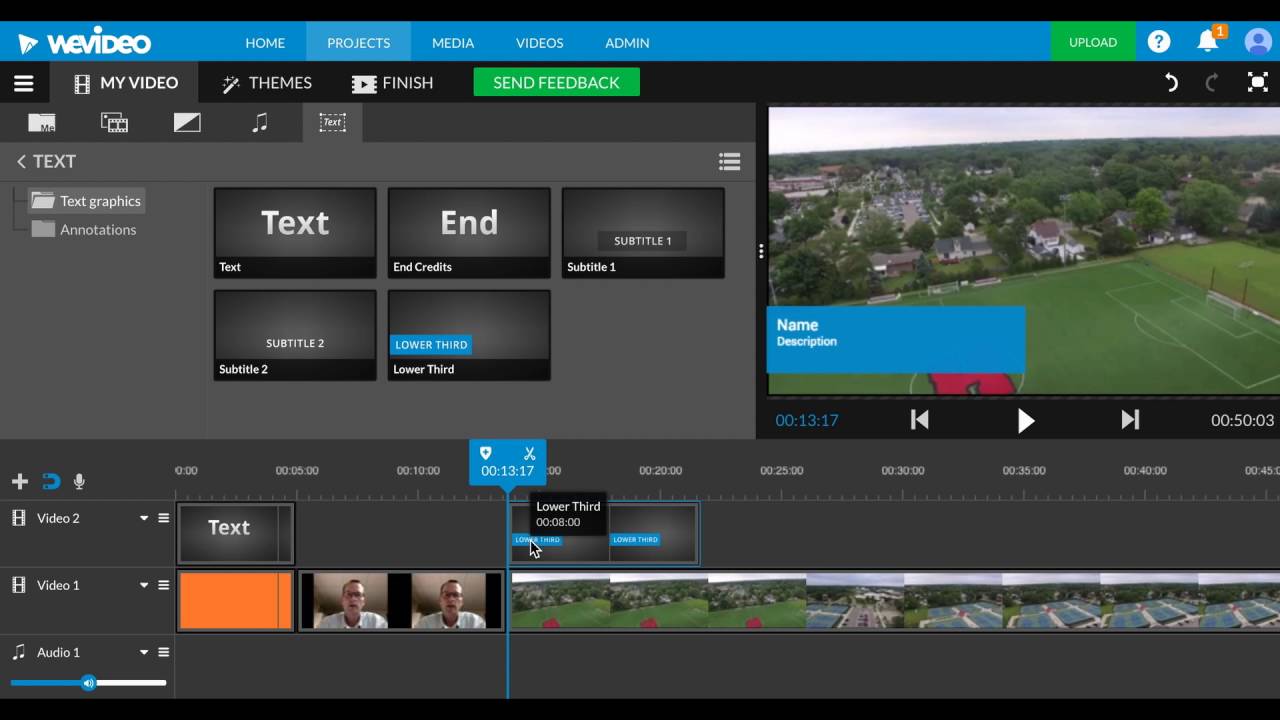Open the MEDIA menu item

coord(453,43)
